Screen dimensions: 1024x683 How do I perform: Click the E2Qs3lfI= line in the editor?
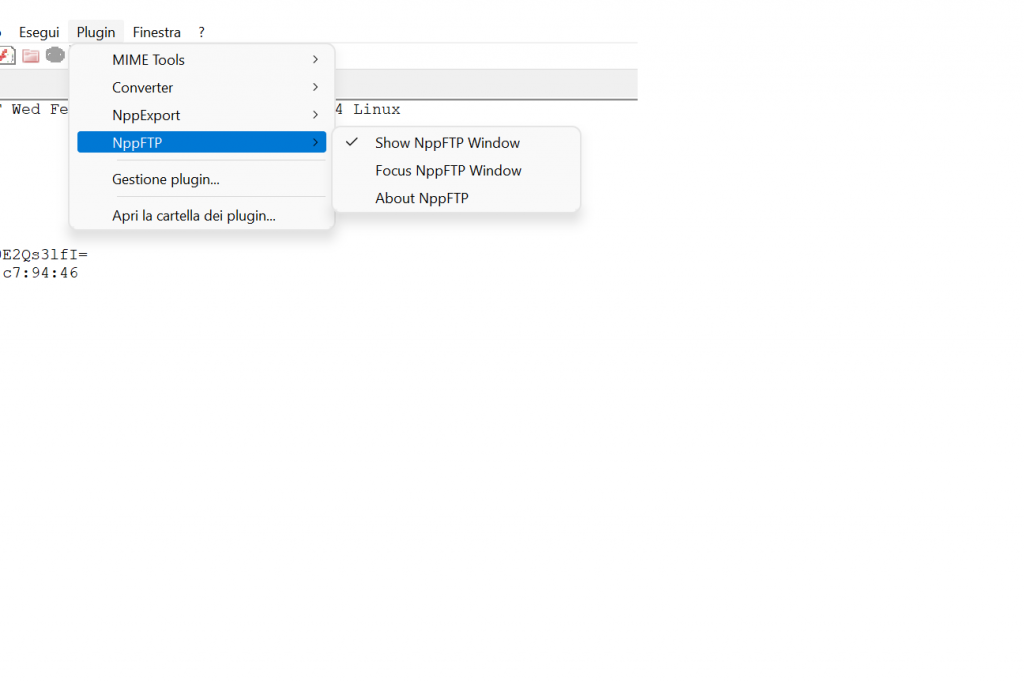(44, 254)
